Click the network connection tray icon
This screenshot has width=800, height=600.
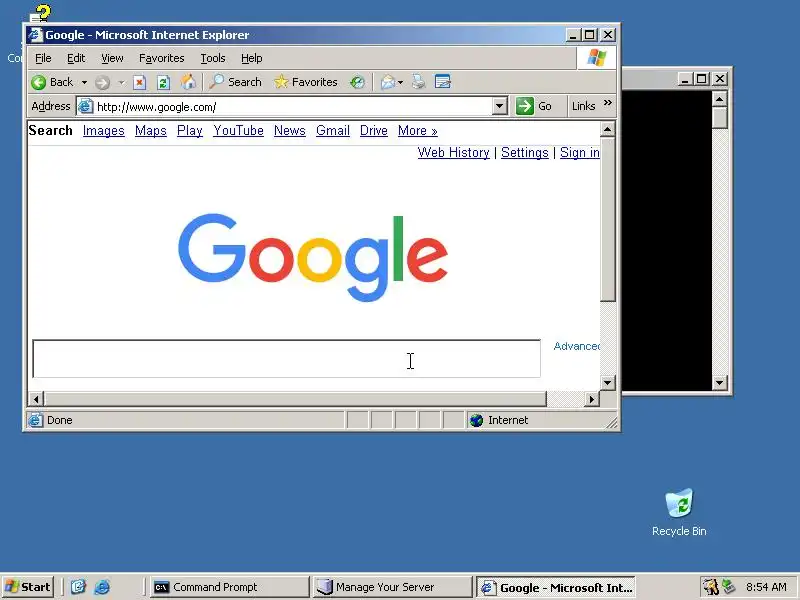click(729, 586)
